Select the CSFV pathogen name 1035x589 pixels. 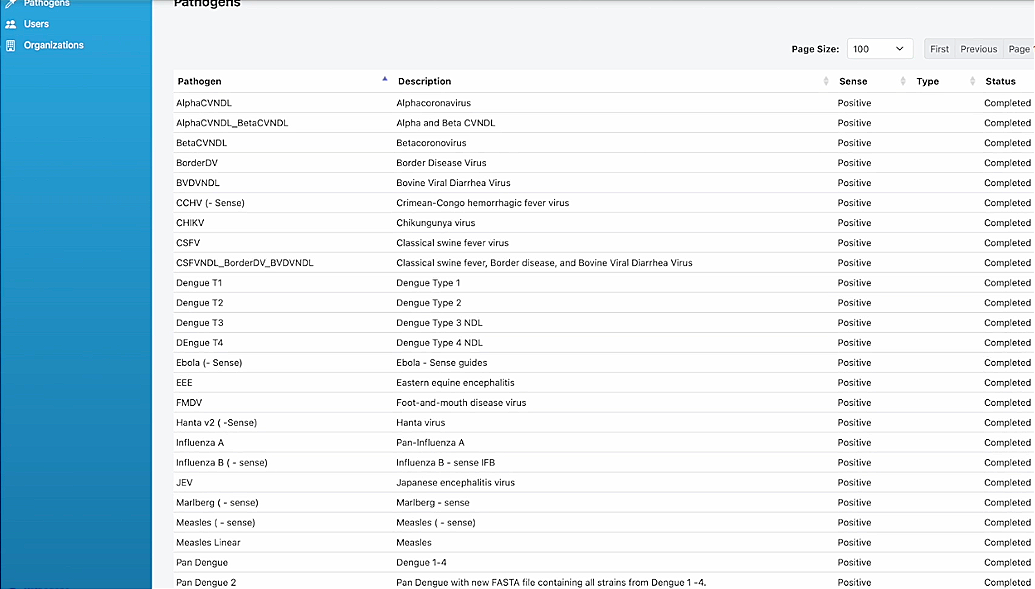[188, 242]
